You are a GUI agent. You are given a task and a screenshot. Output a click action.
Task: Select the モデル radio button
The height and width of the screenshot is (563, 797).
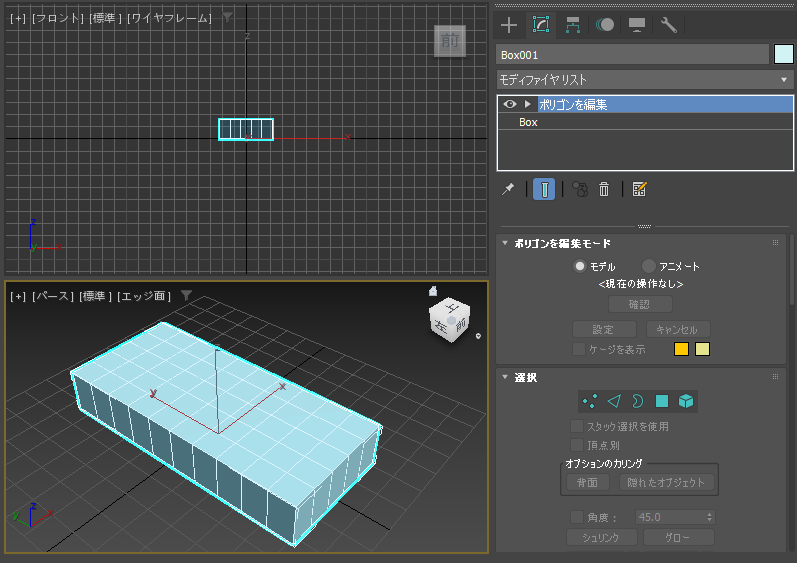579,266
